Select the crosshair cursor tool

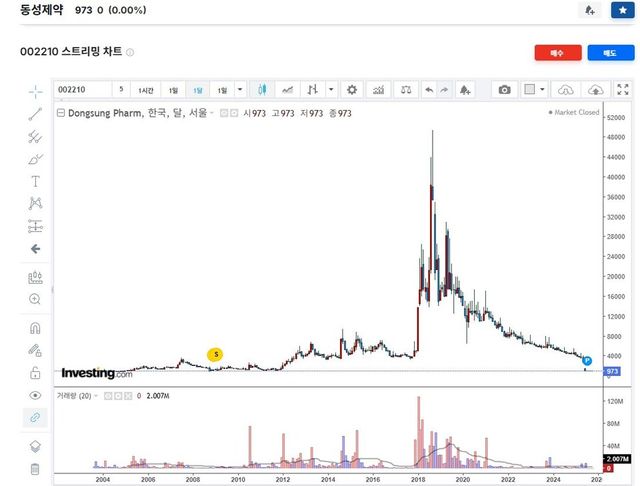pos(36,92)
